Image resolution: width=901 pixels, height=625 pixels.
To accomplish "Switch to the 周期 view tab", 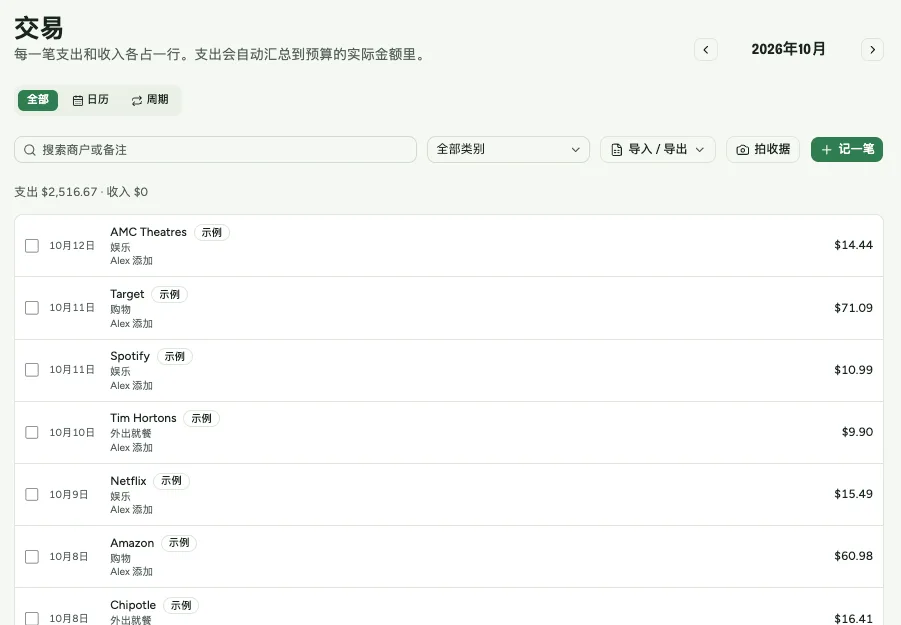I will 149,100.
